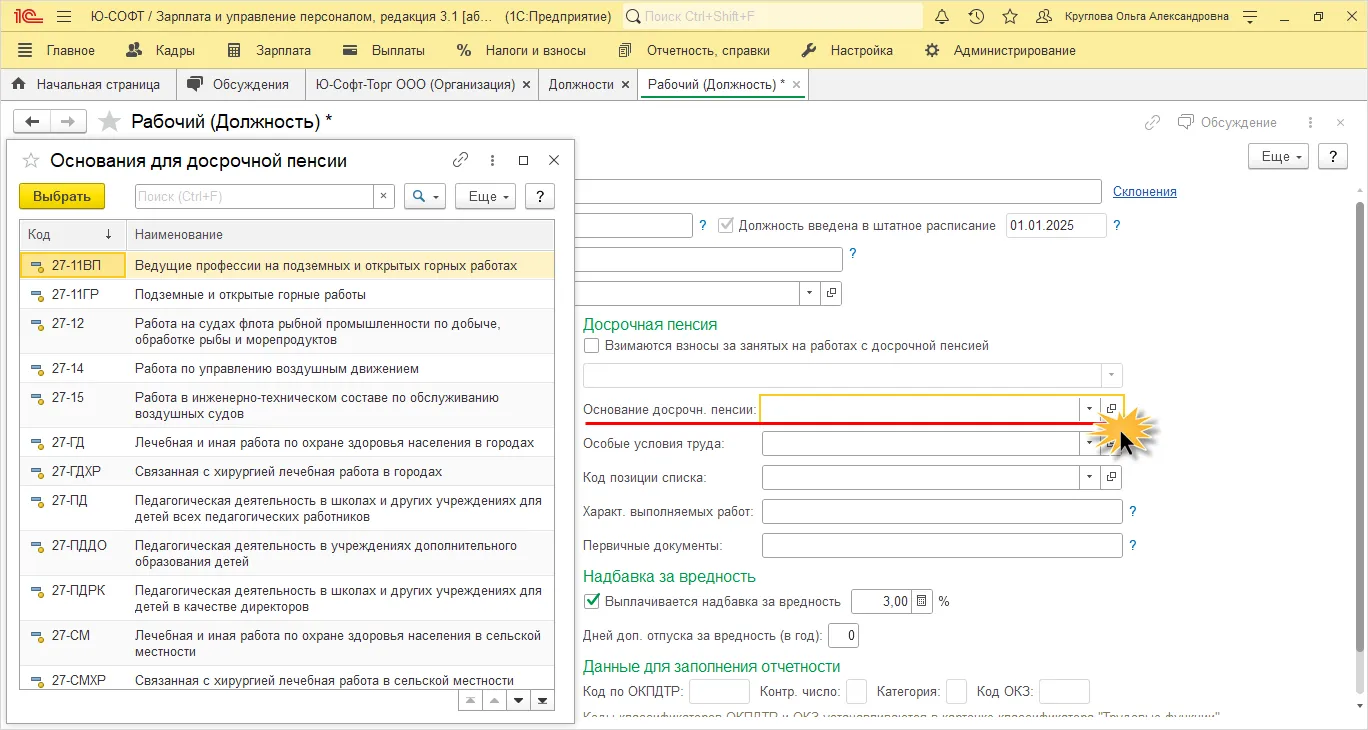Sort by the Код column header
Viewport: 1368px width, 730px height.
tap(72, 234)
